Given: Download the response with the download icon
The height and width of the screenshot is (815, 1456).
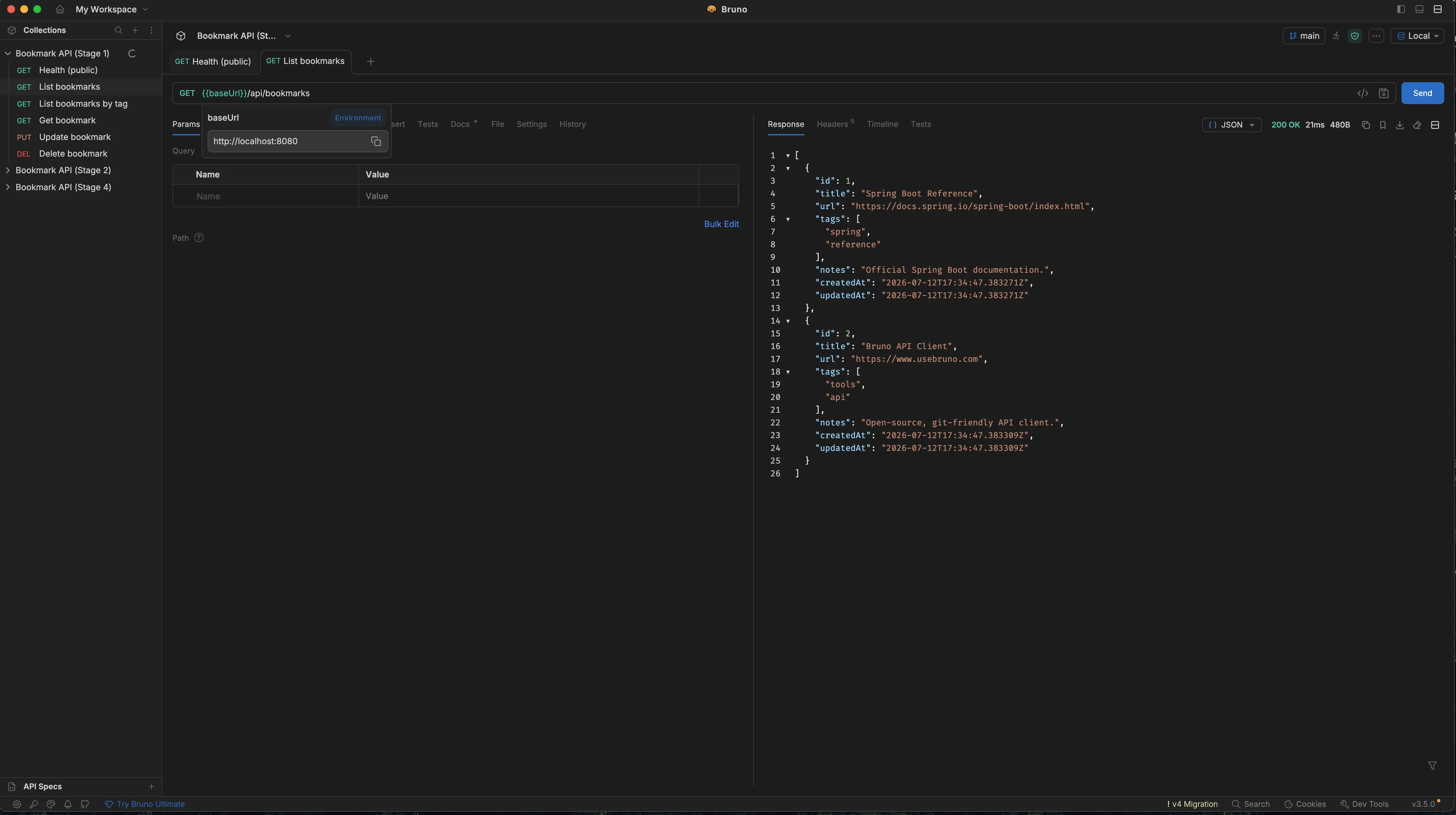Looking at the screenshot, I should 1400,125.
